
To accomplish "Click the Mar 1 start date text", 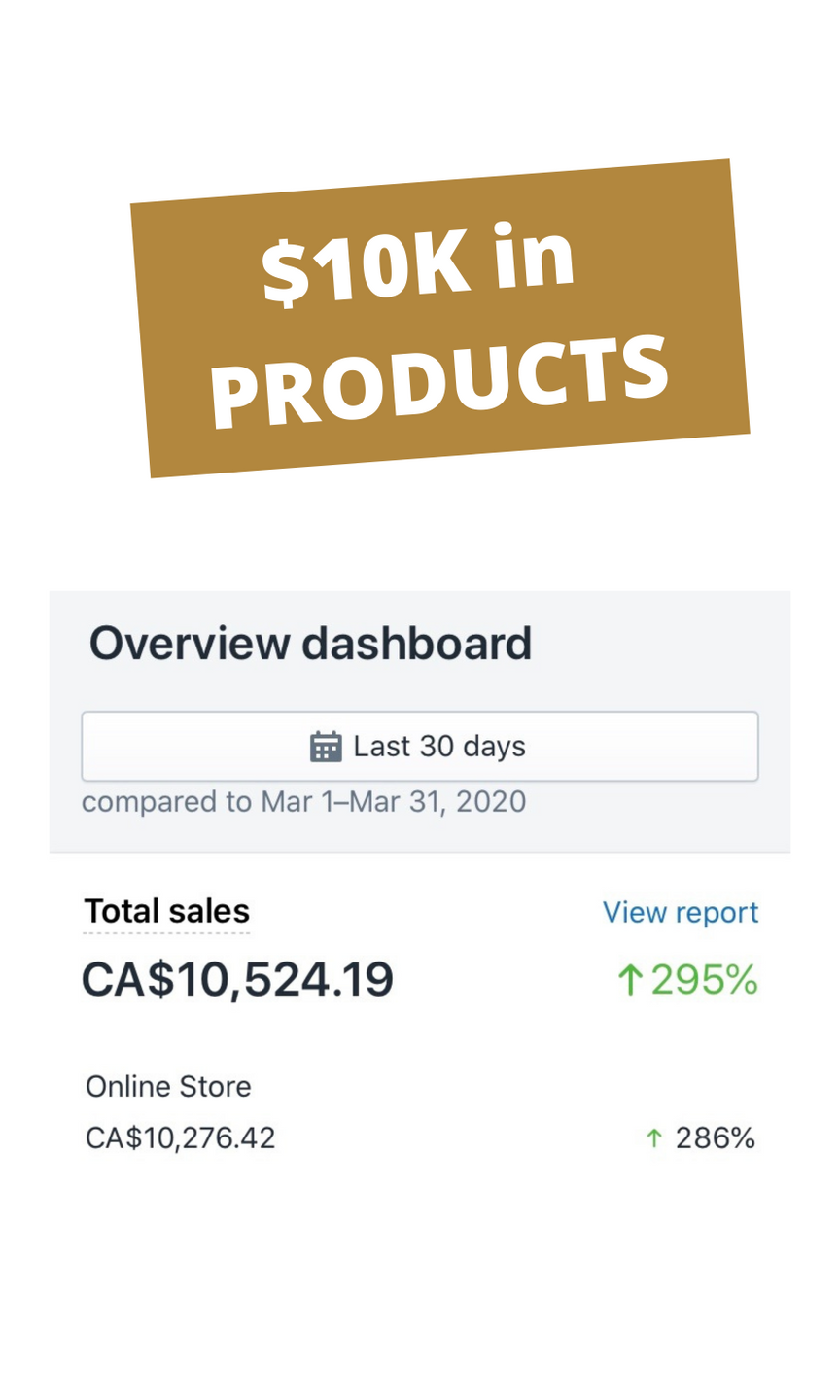I will (297, 802).
